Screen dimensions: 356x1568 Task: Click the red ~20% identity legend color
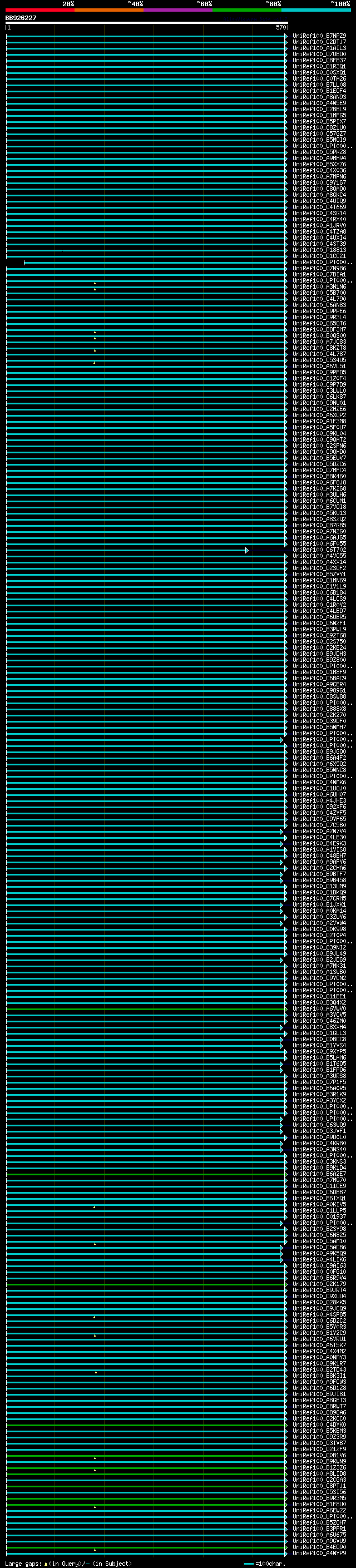pos(40,11)
